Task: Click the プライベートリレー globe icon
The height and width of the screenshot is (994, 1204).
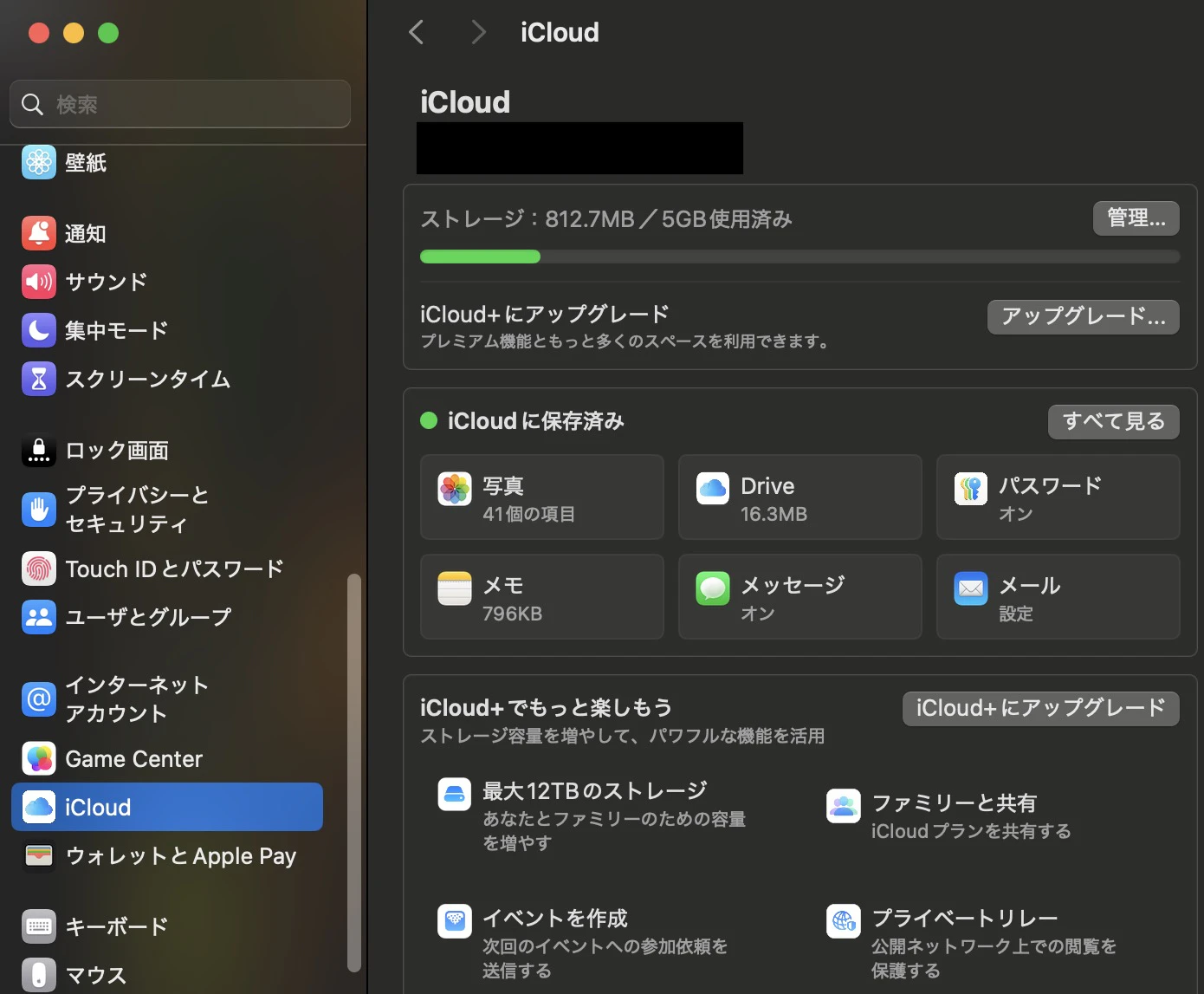Action: (x=844, y=921)
